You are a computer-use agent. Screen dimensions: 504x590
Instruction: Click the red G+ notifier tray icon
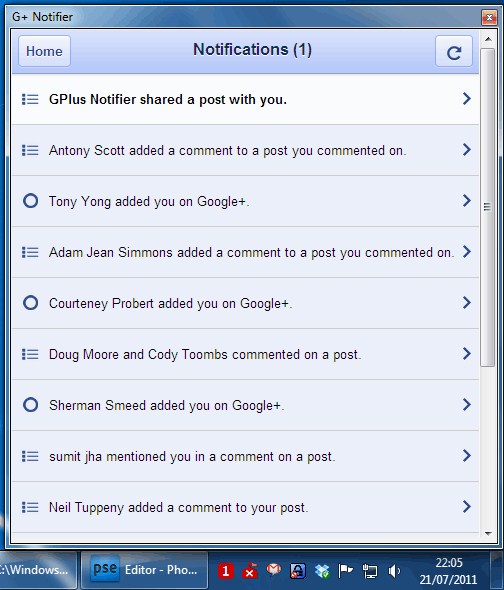[x=226, y=571]
